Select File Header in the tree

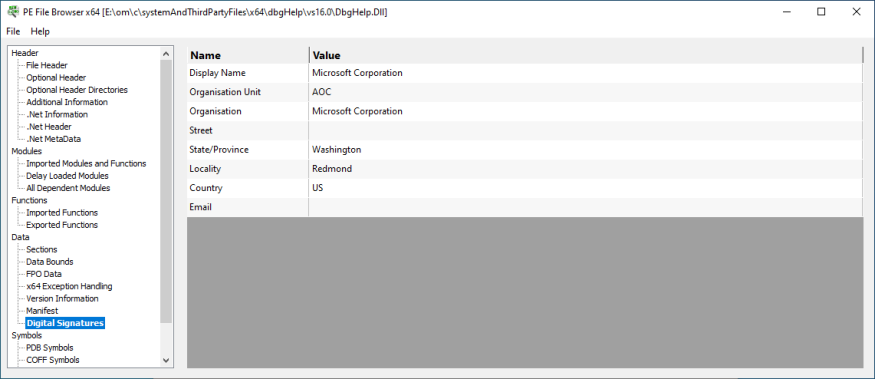pyautogui.click(x=47, y=65)
